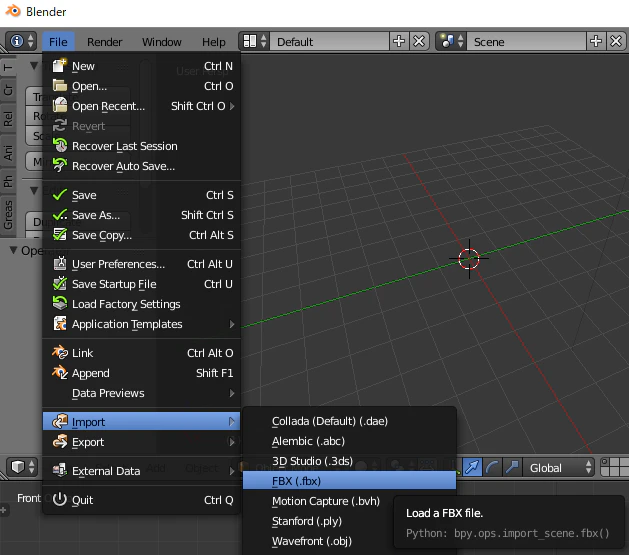Choose Append in the File menu

click(x=142, y=373)
